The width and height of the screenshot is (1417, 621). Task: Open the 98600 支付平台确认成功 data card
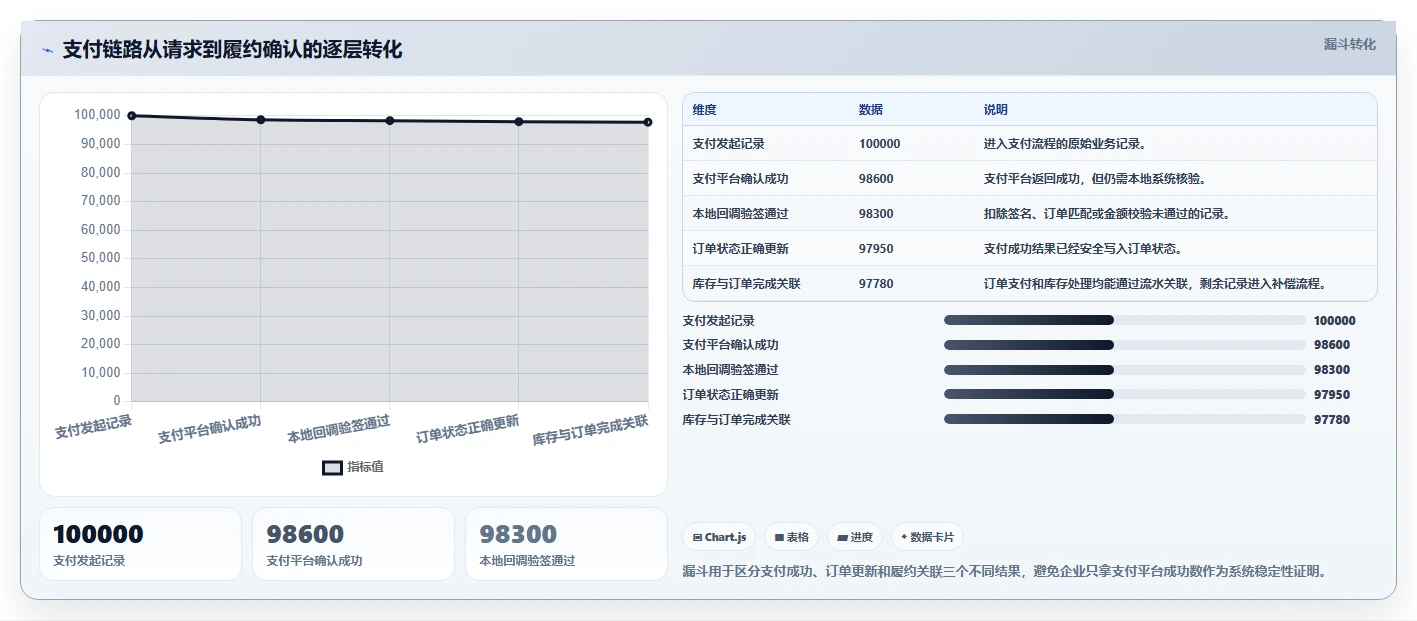click(353, 544)
